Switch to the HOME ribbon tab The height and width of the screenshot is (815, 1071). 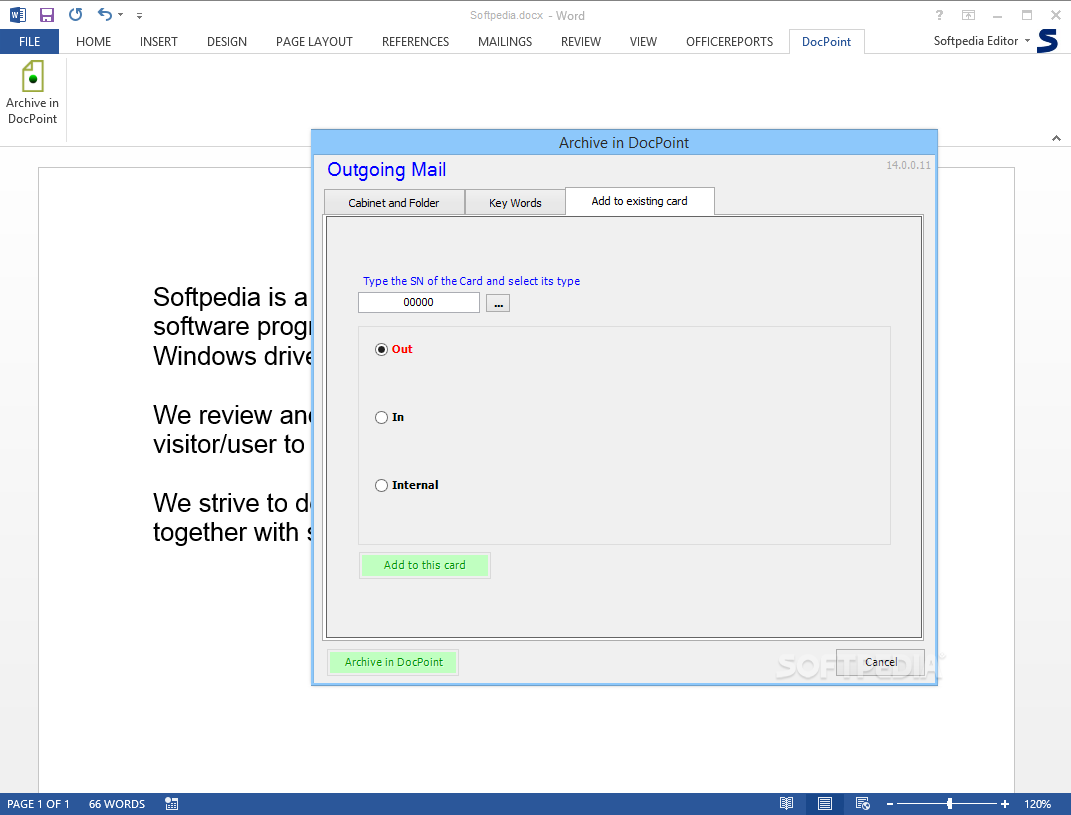click(x=94, y=42)
